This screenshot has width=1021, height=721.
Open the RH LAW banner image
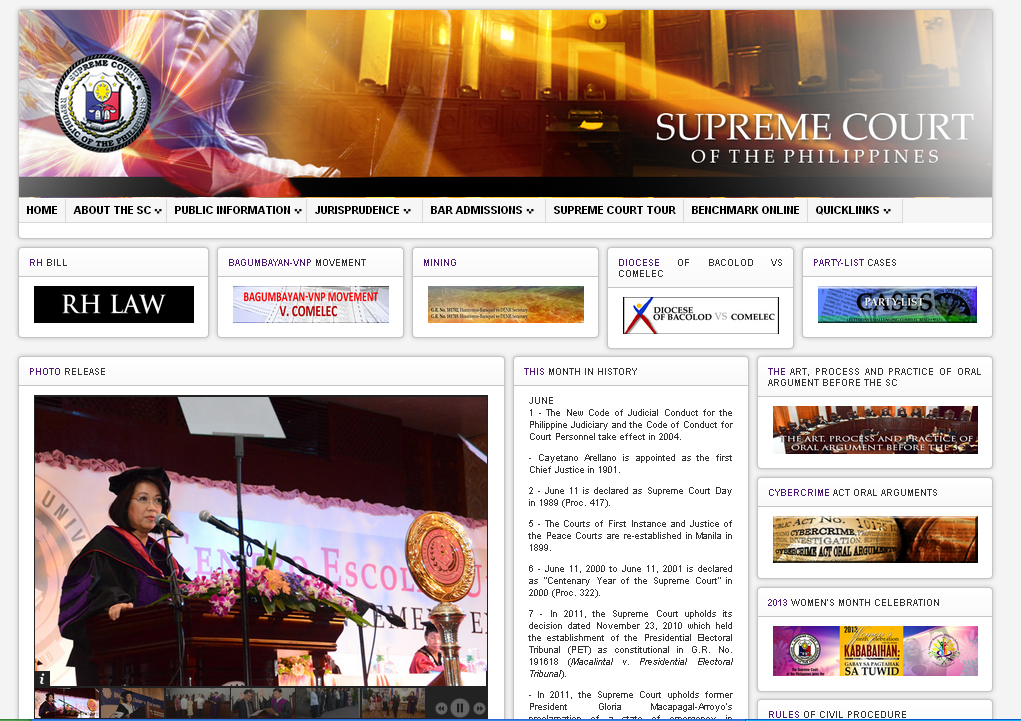coord(114,304)
